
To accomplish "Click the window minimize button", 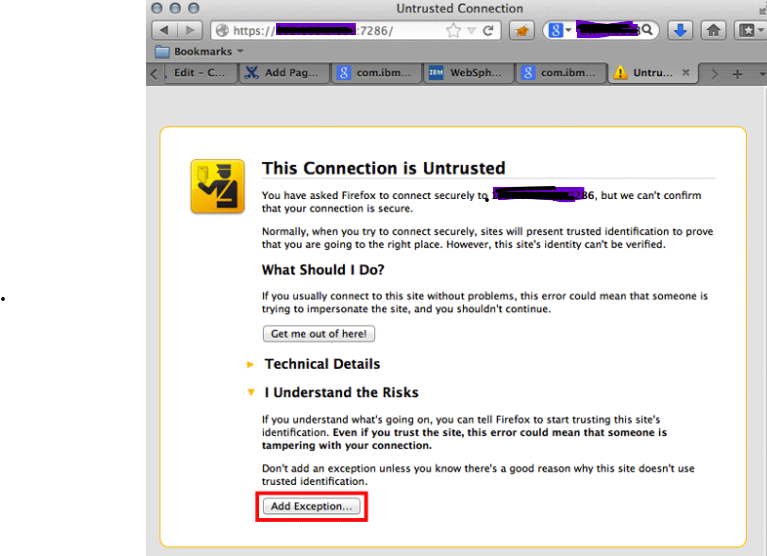I will (175, 8).
